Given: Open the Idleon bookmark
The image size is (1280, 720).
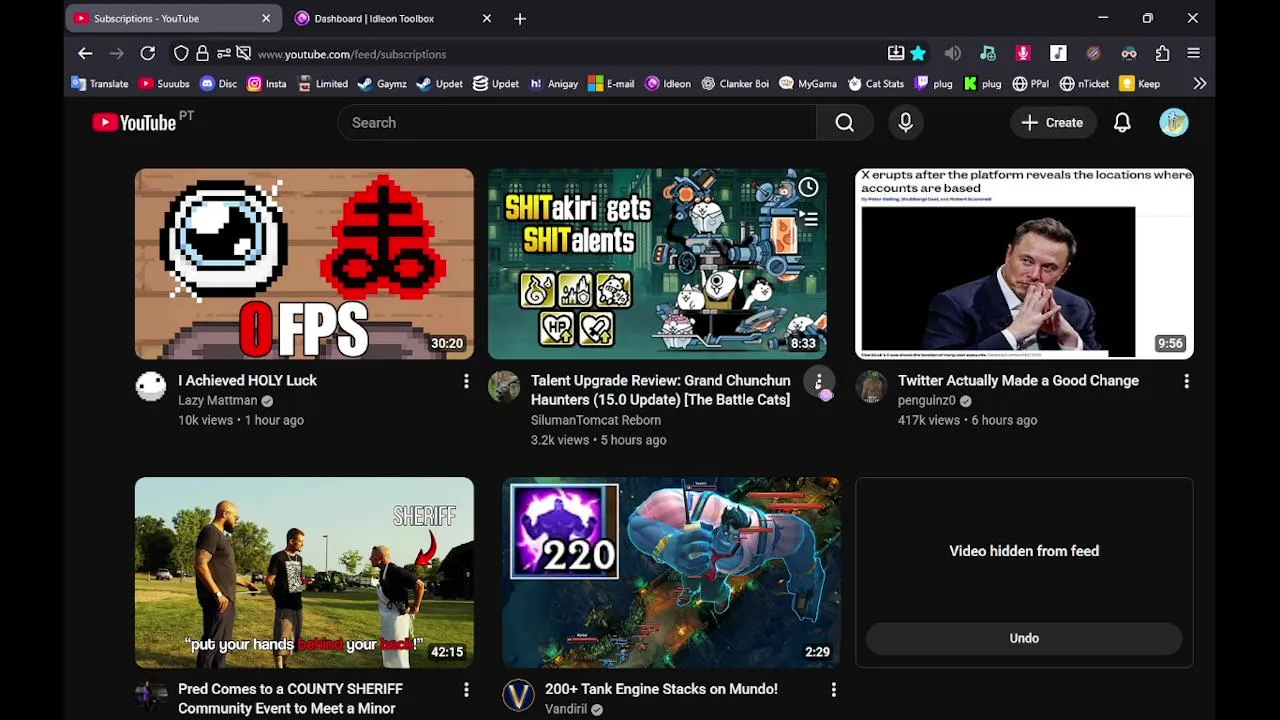Looking at the screenshot, I should 668,84.
